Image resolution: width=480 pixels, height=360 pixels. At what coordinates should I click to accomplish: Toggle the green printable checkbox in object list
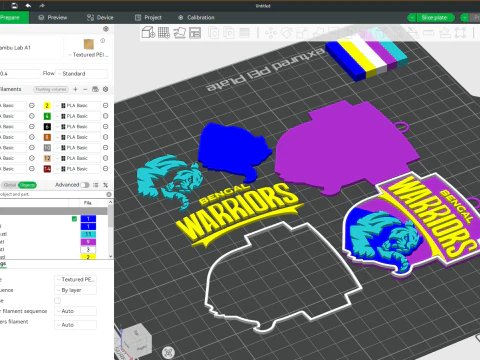(x=74, y=219)
